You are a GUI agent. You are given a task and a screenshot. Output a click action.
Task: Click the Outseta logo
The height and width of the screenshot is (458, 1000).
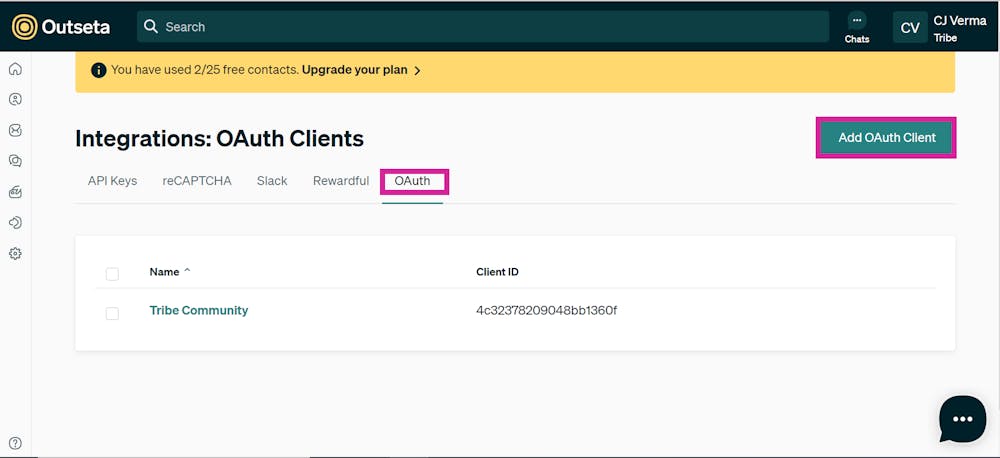click(61, 27)
